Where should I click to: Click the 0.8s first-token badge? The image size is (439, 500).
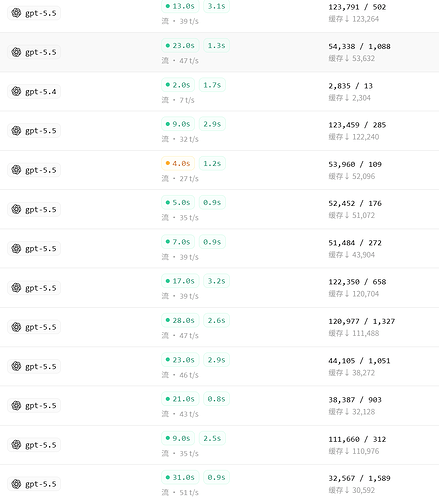click(x=216, y=399)
